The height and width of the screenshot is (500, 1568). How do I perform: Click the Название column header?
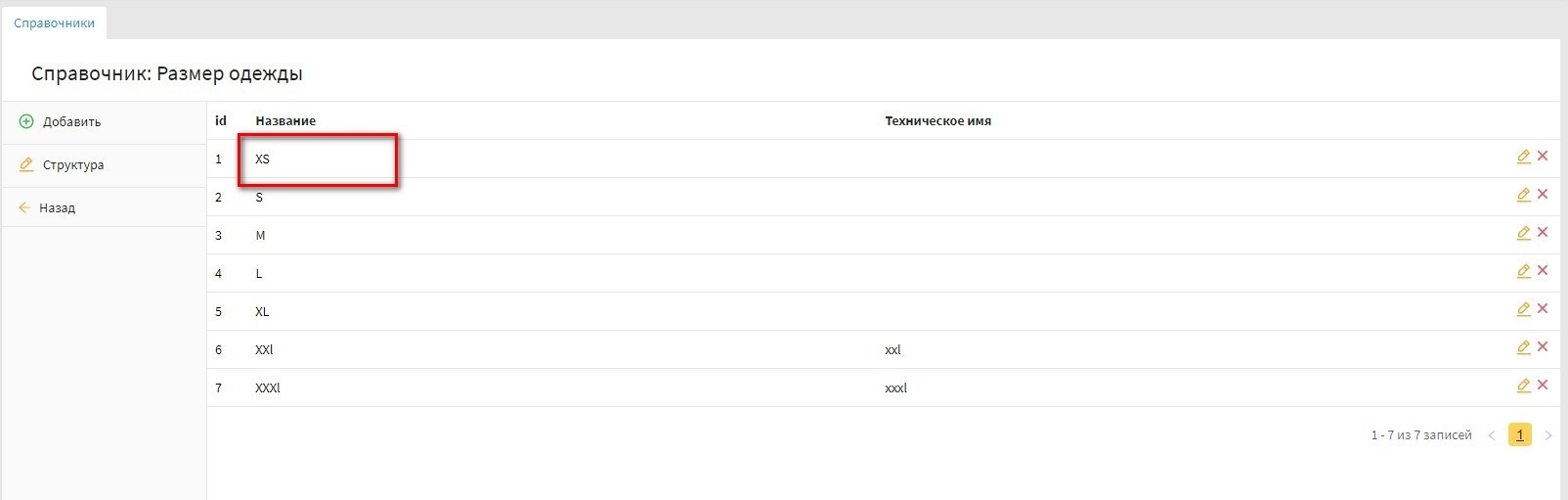(x=285, y=120)
